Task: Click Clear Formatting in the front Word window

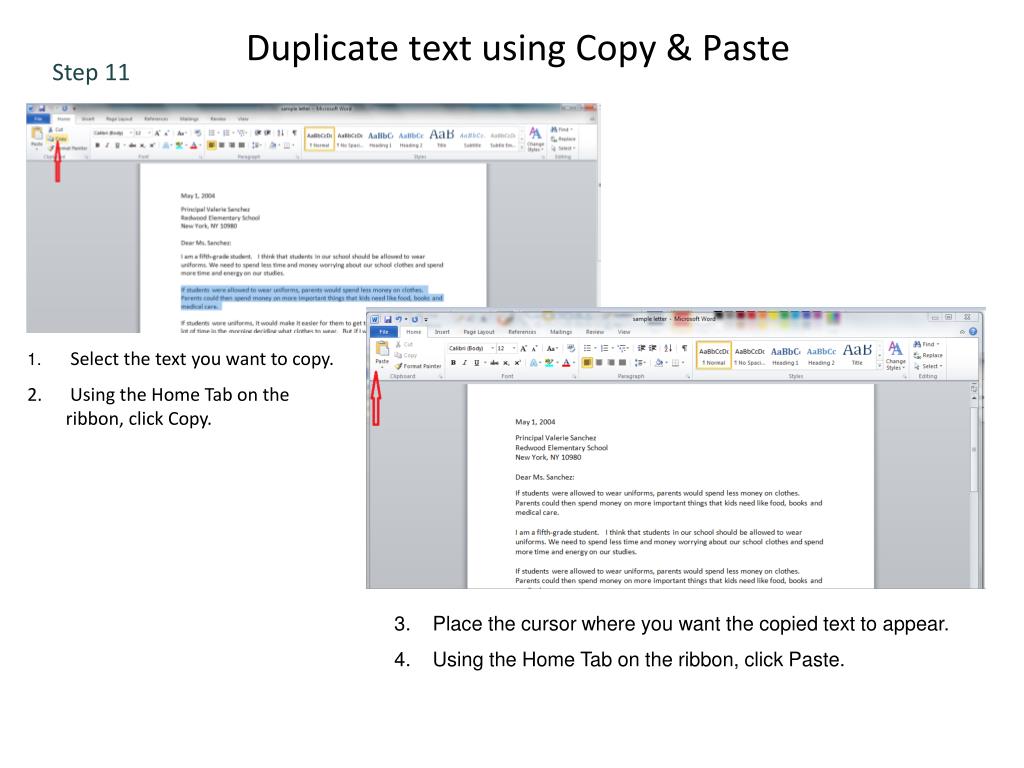Action: click(571, 348)
